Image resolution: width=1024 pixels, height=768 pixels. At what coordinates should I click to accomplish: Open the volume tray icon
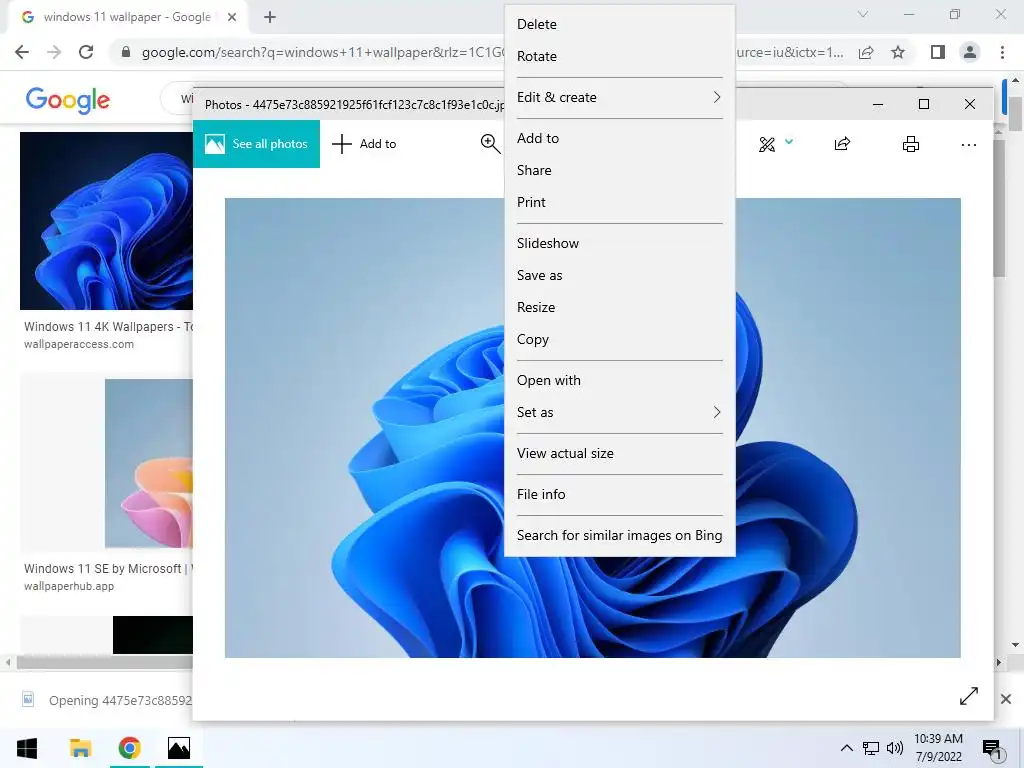point(895,748)
